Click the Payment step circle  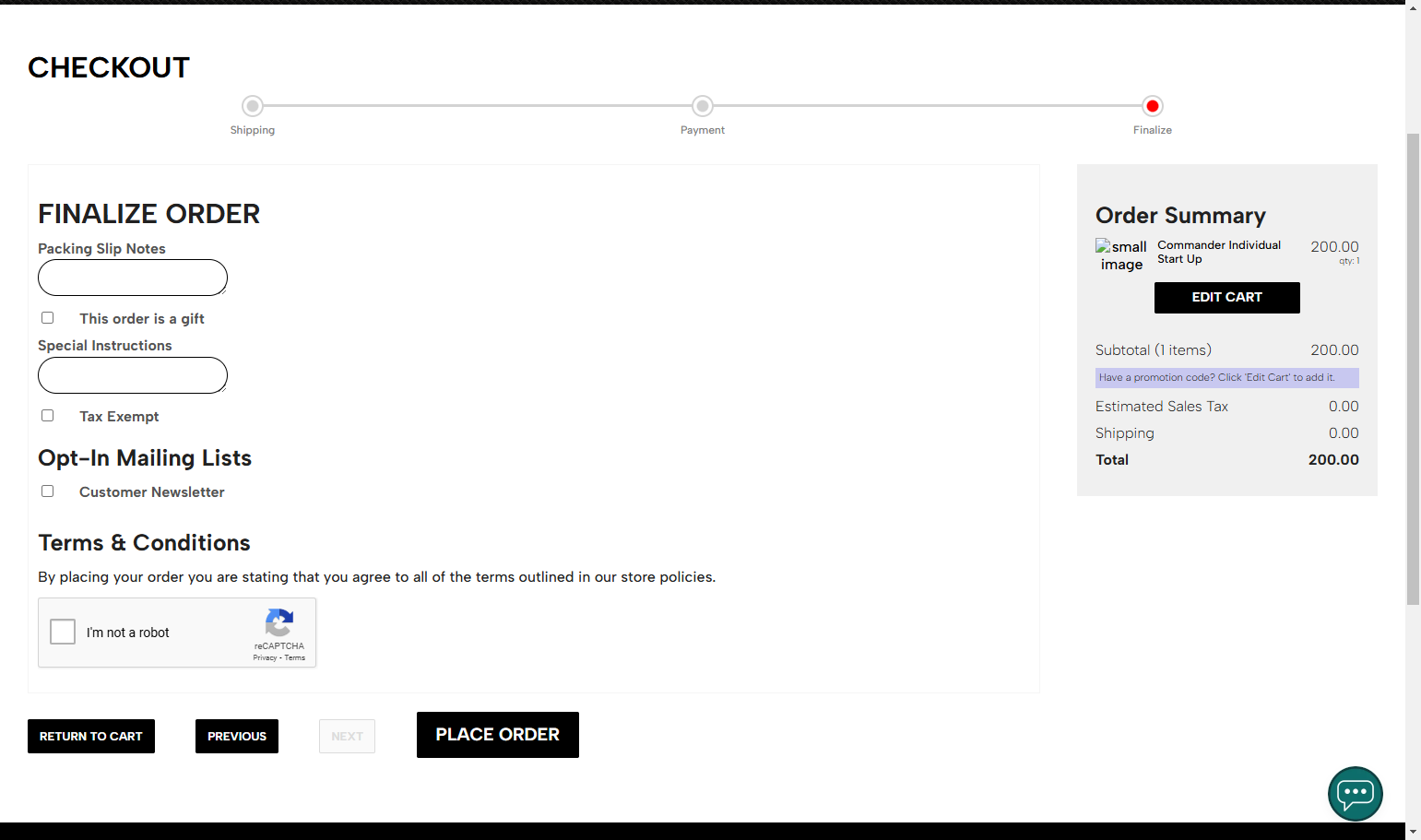point(703,106)
